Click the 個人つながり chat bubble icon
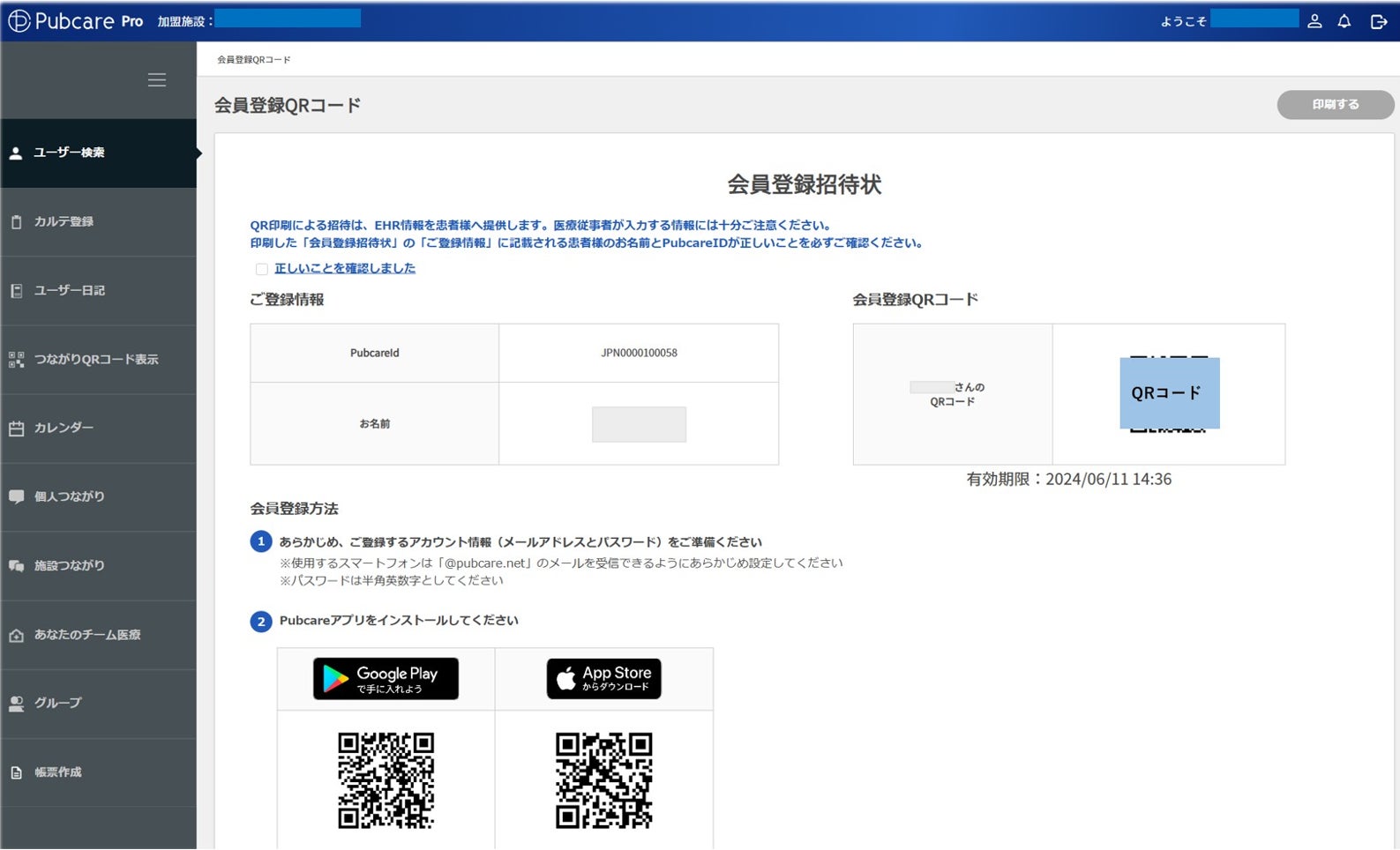 (x=16, y=497)
